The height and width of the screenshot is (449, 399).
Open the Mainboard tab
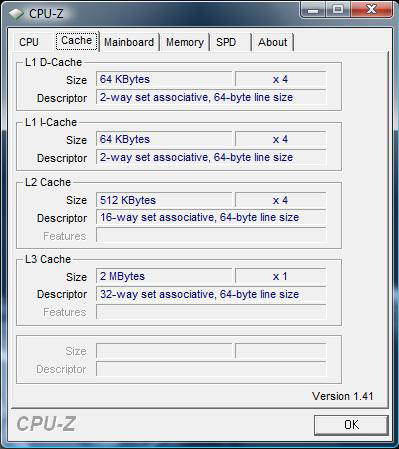pyautogui.click(x=129, y=42)
